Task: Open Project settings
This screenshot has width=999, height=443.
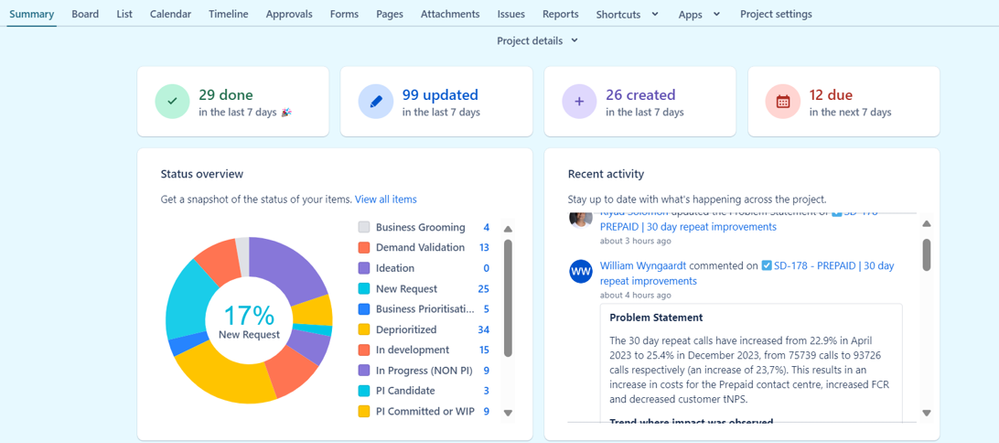Action: coord(776,14)
